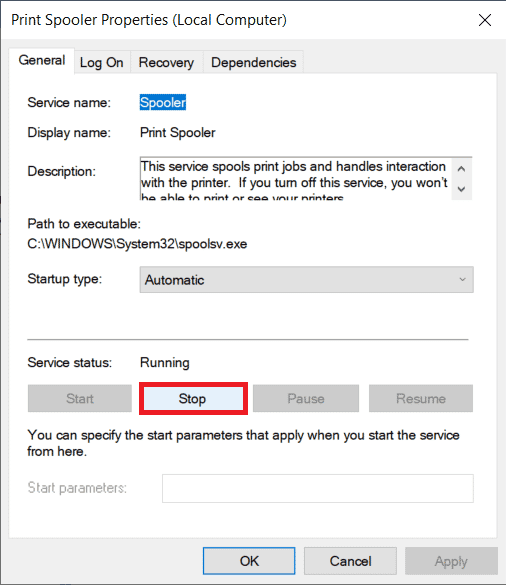
Task: Open the Startup type dropdown
Action: [306, 279]
